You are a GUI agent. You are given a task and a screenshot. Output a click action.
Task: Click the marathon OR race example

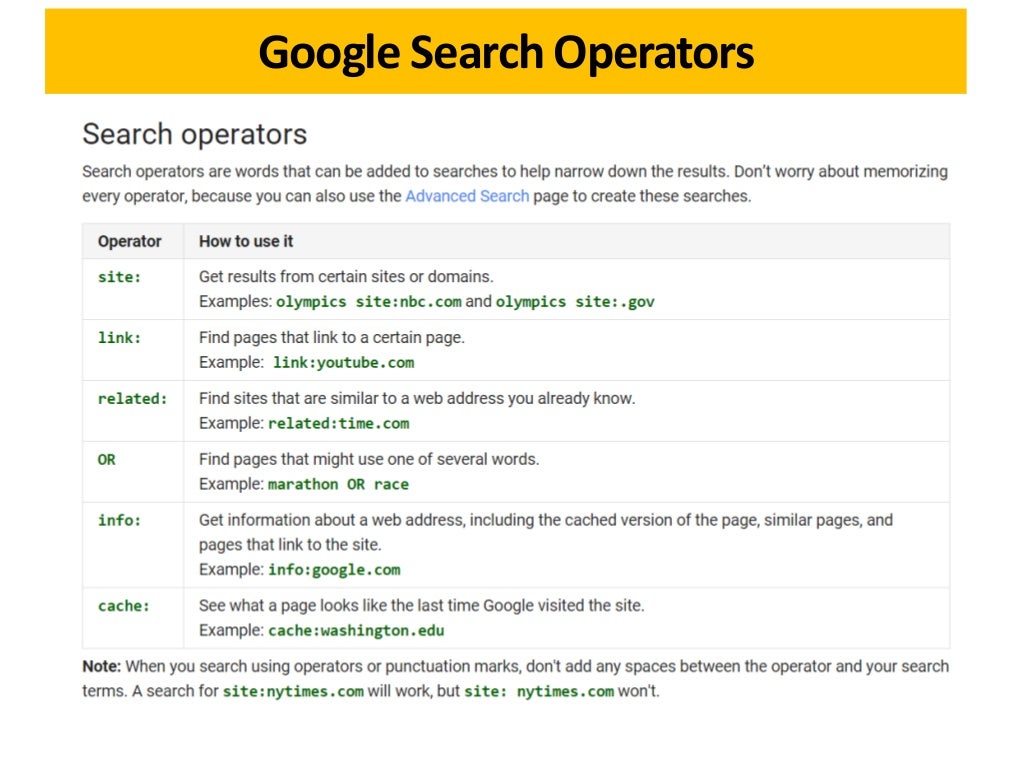click(338, 485)
